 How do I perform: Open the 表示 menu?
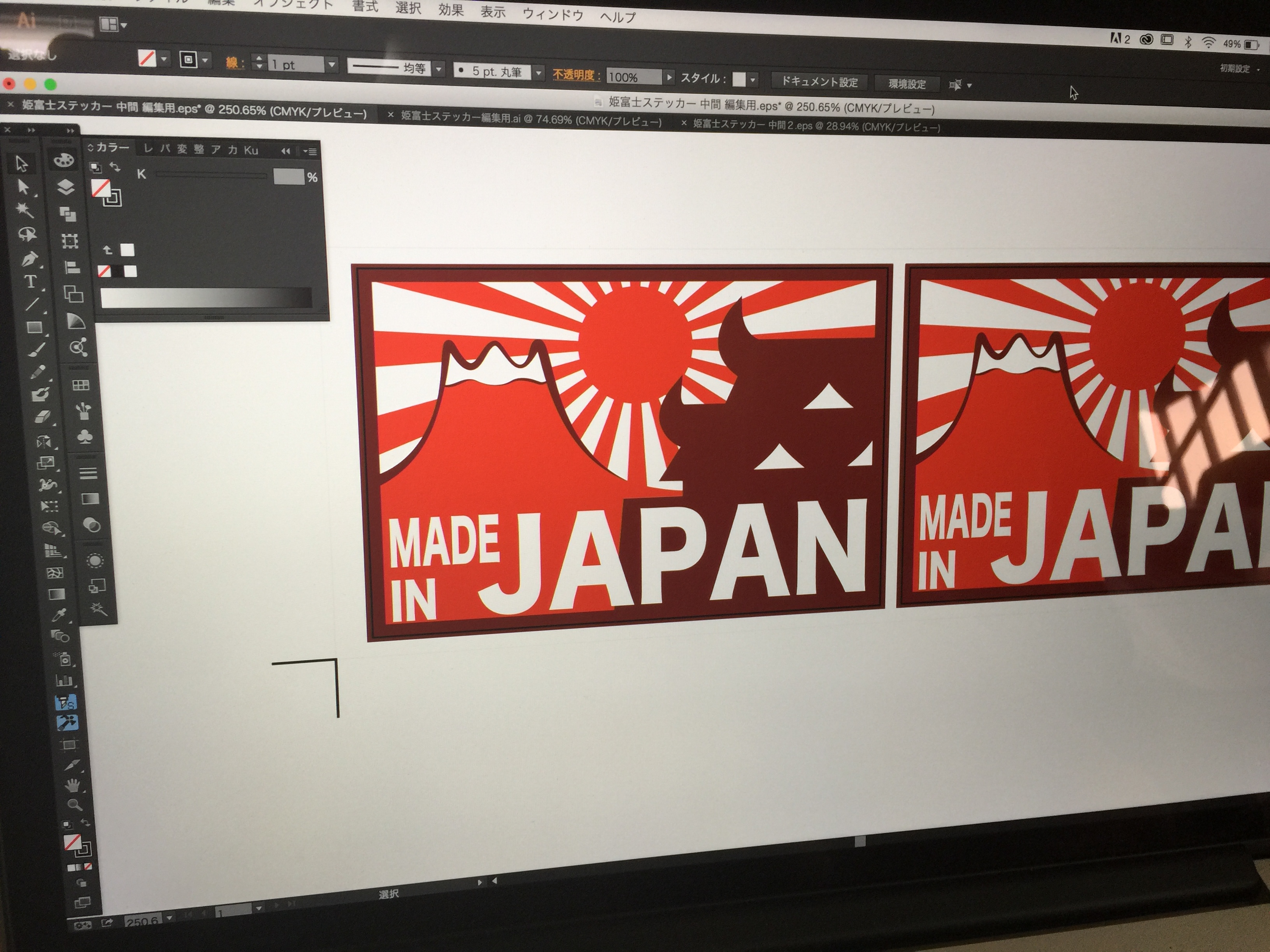(x=493, y=12)
